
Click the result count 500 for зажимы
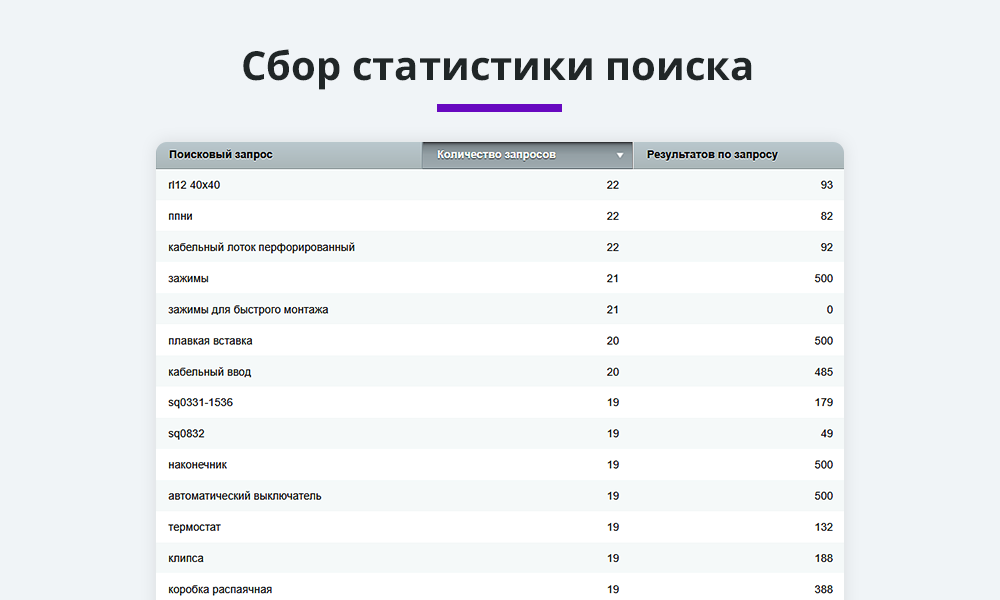click(x=823, y=278)
